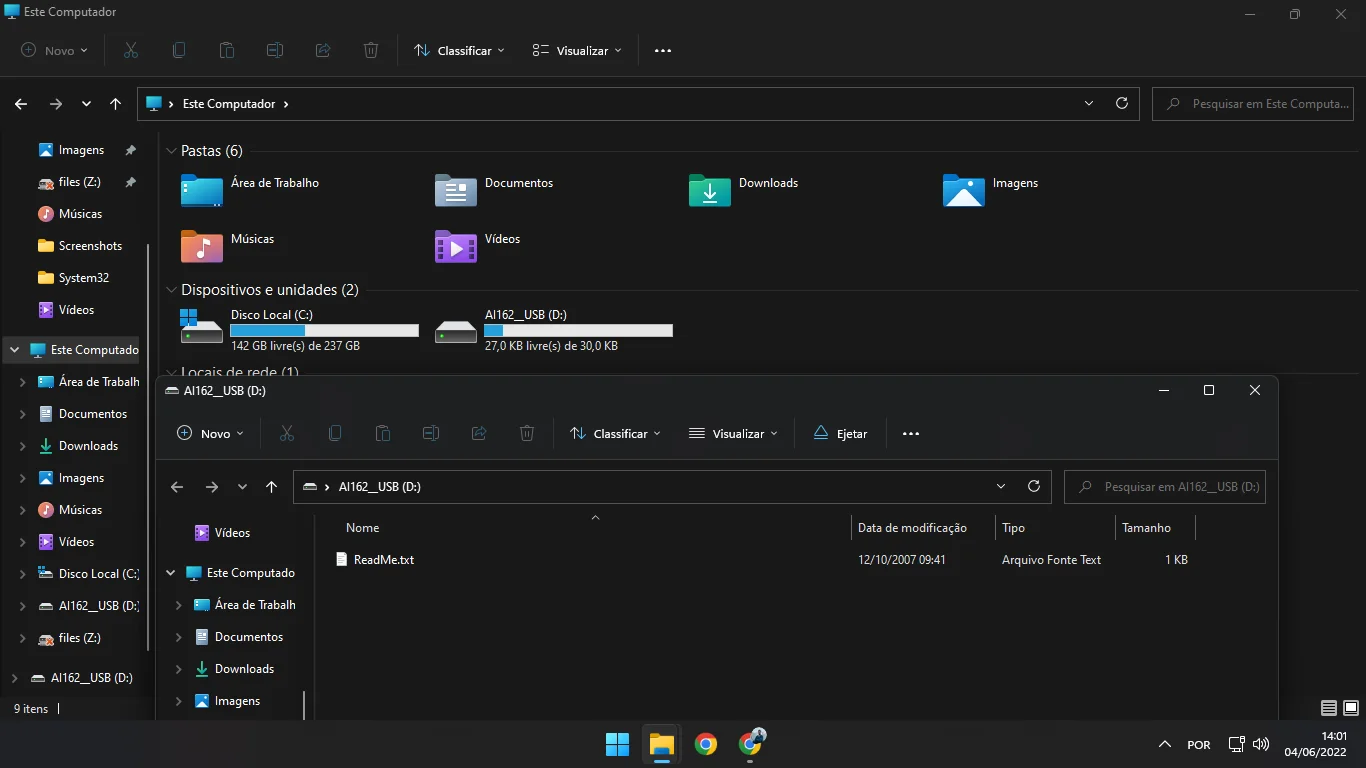
Task: Click the Este Computador search box
Action: coord(1253,104)
